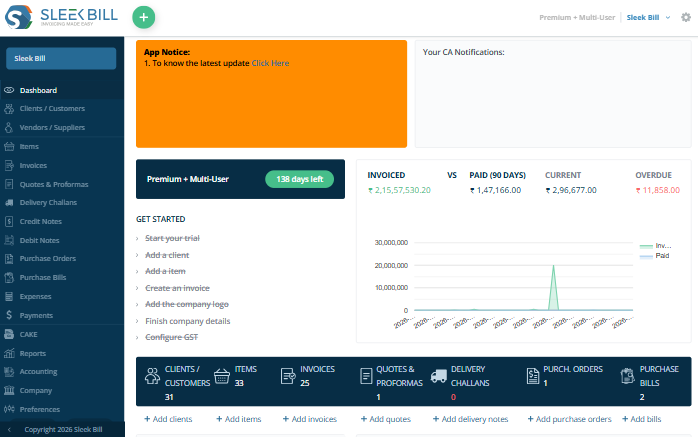Click the Purchase Orders sidebar icon
Screen dimensions: 698x437
(x=9, y=259)
